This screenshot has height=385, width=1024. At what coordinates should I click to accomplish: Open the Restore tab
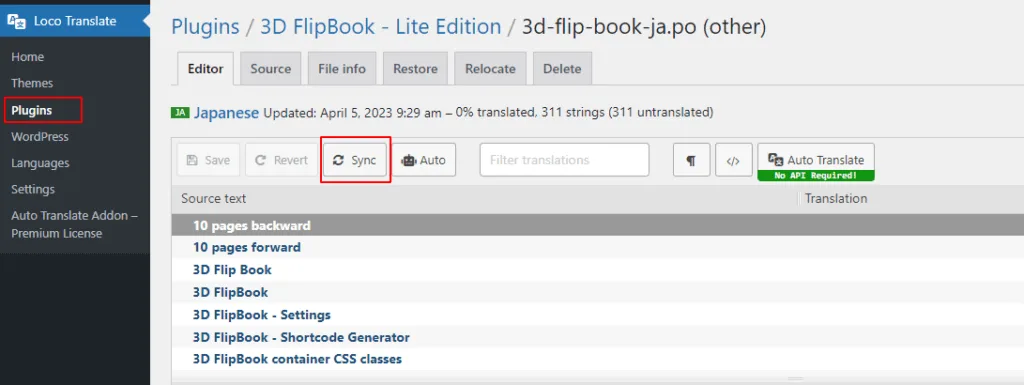tap(415, 69)
